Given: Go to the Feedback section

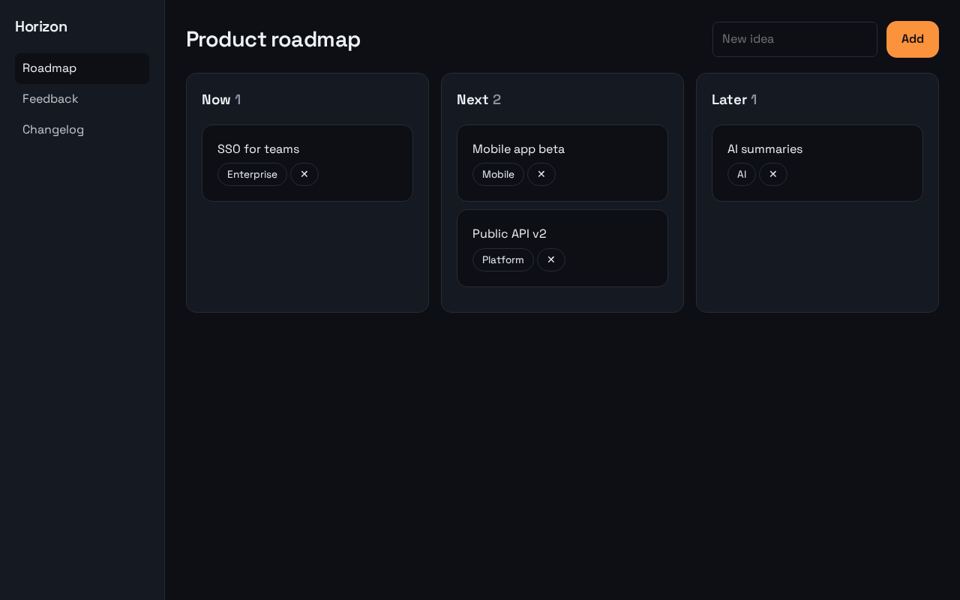Looking at the screenshot, I should pos(82,99).
